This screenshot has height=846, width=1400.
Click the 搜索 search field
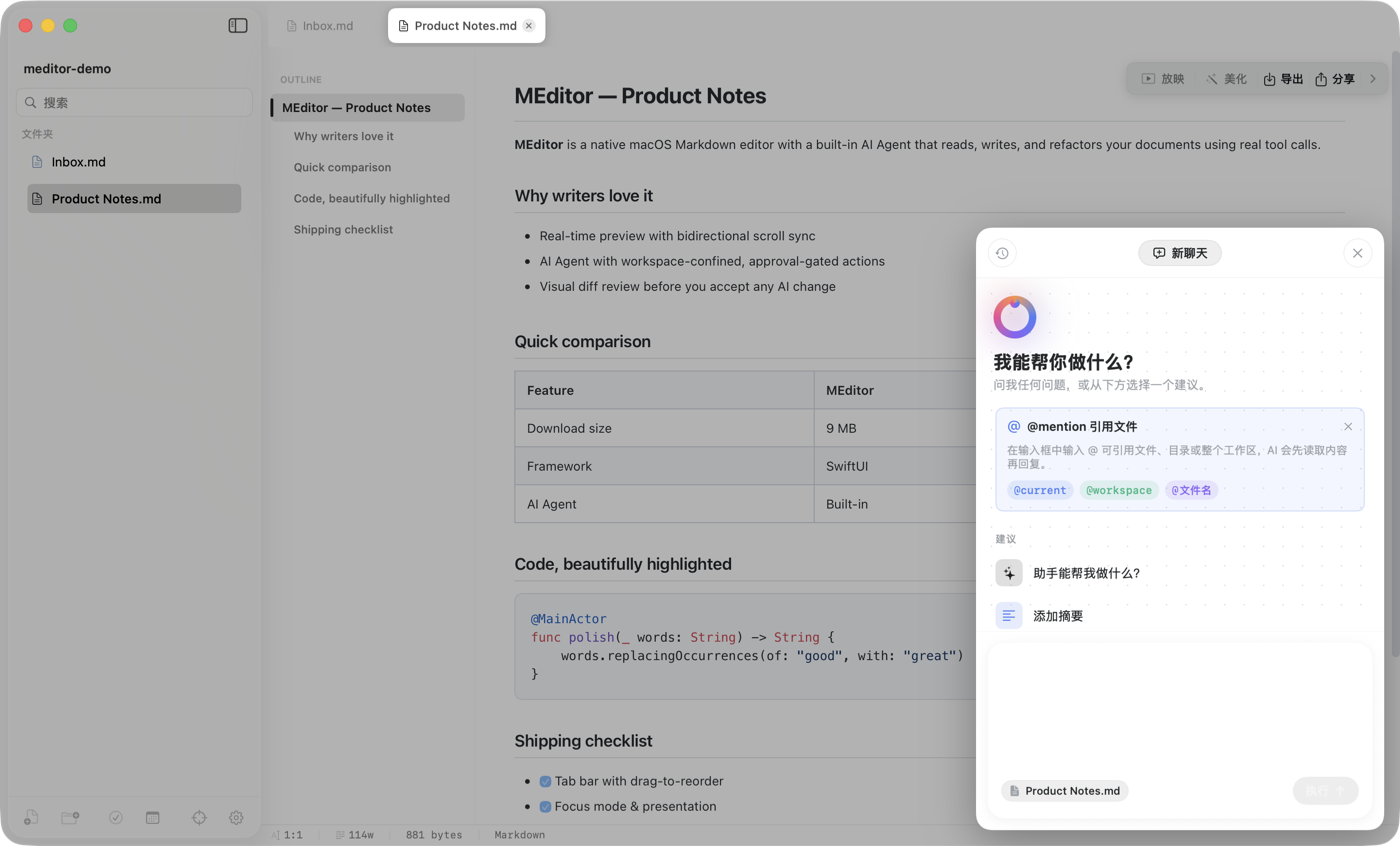click(134, 102)
